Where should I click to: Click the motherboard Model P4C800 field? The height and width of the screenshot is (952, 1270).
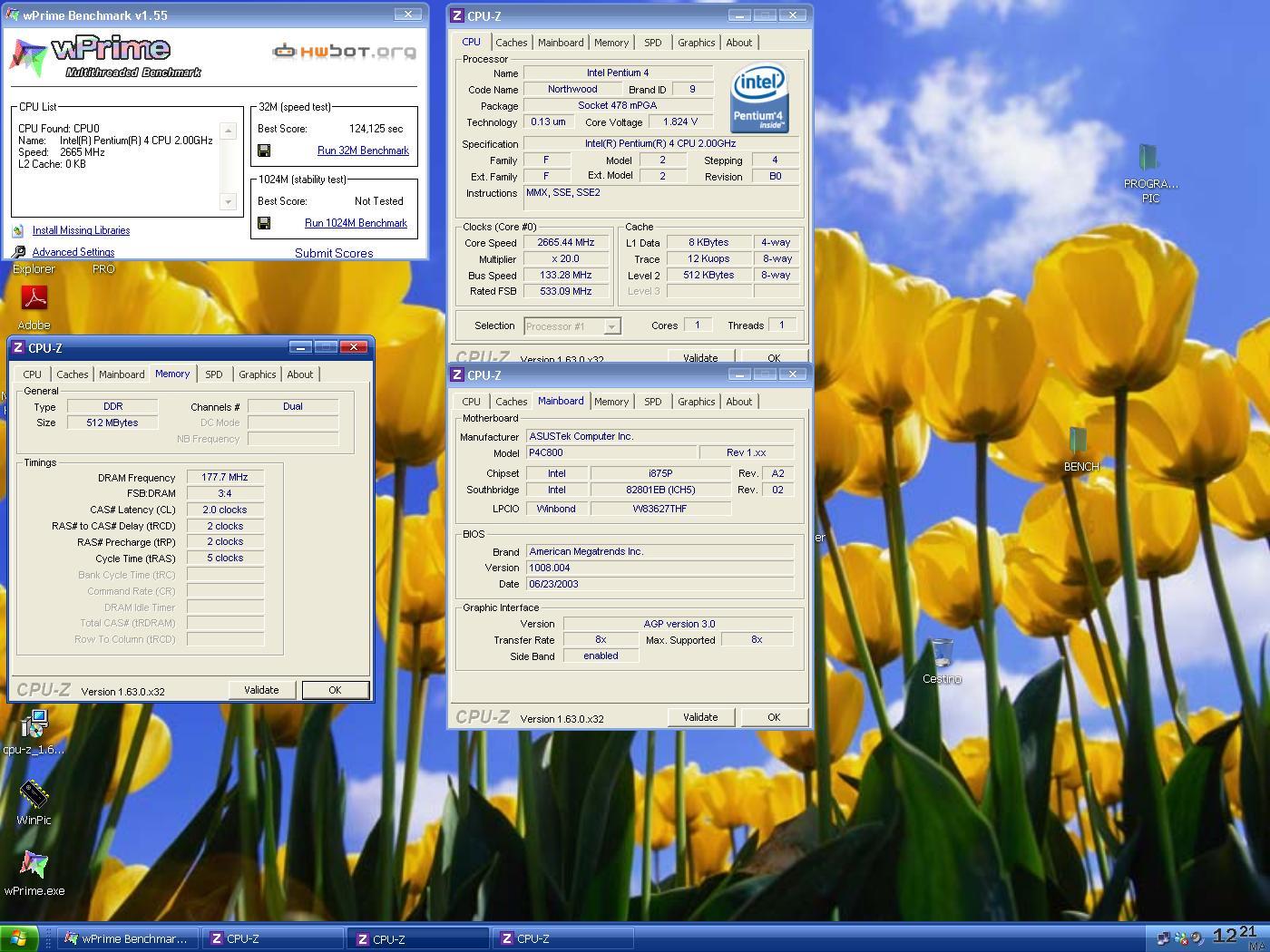(611, 452)
